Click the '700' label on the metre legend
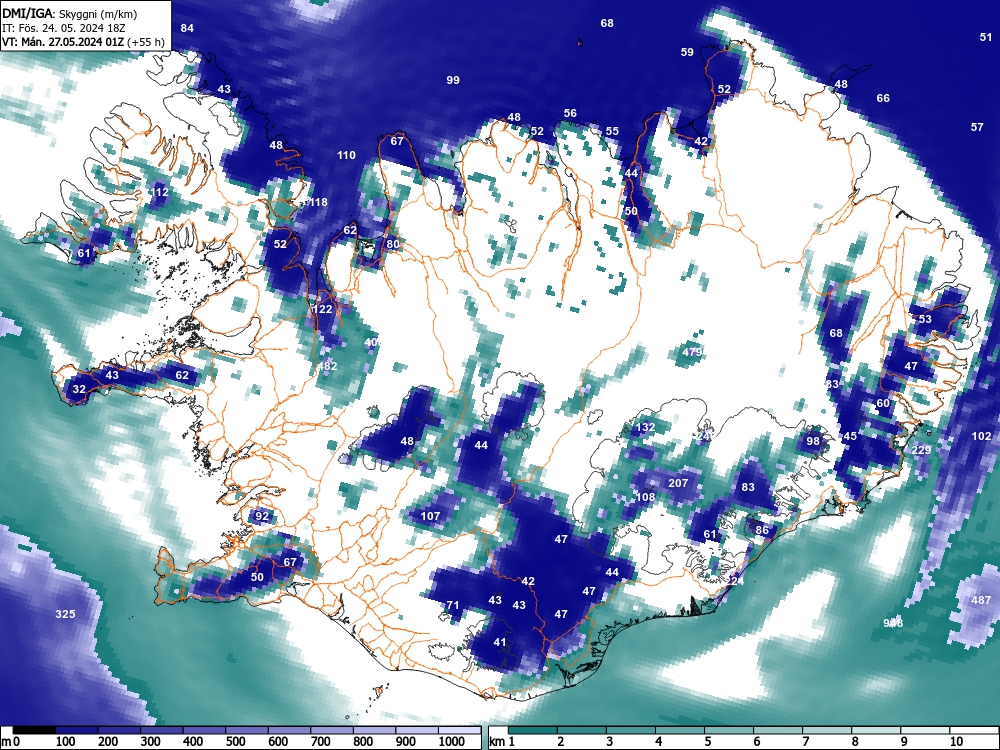Image resolution: width=1000 pixels, height=750 pixels. coord(321,741)
